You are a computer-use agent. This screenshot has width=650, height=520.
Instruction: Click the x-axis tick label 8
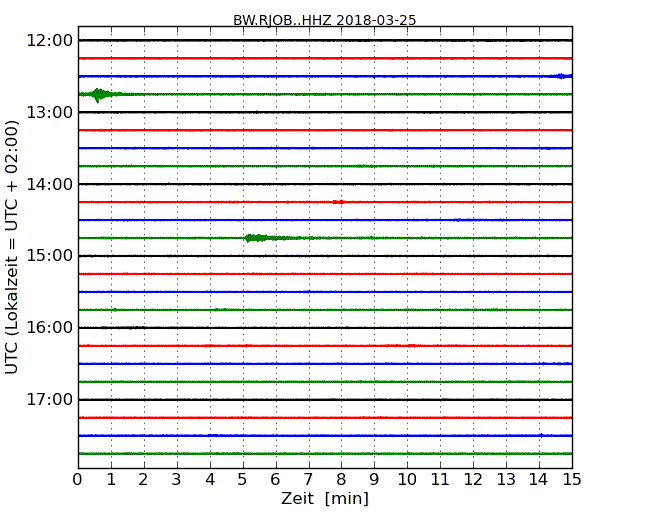[341, 480]
